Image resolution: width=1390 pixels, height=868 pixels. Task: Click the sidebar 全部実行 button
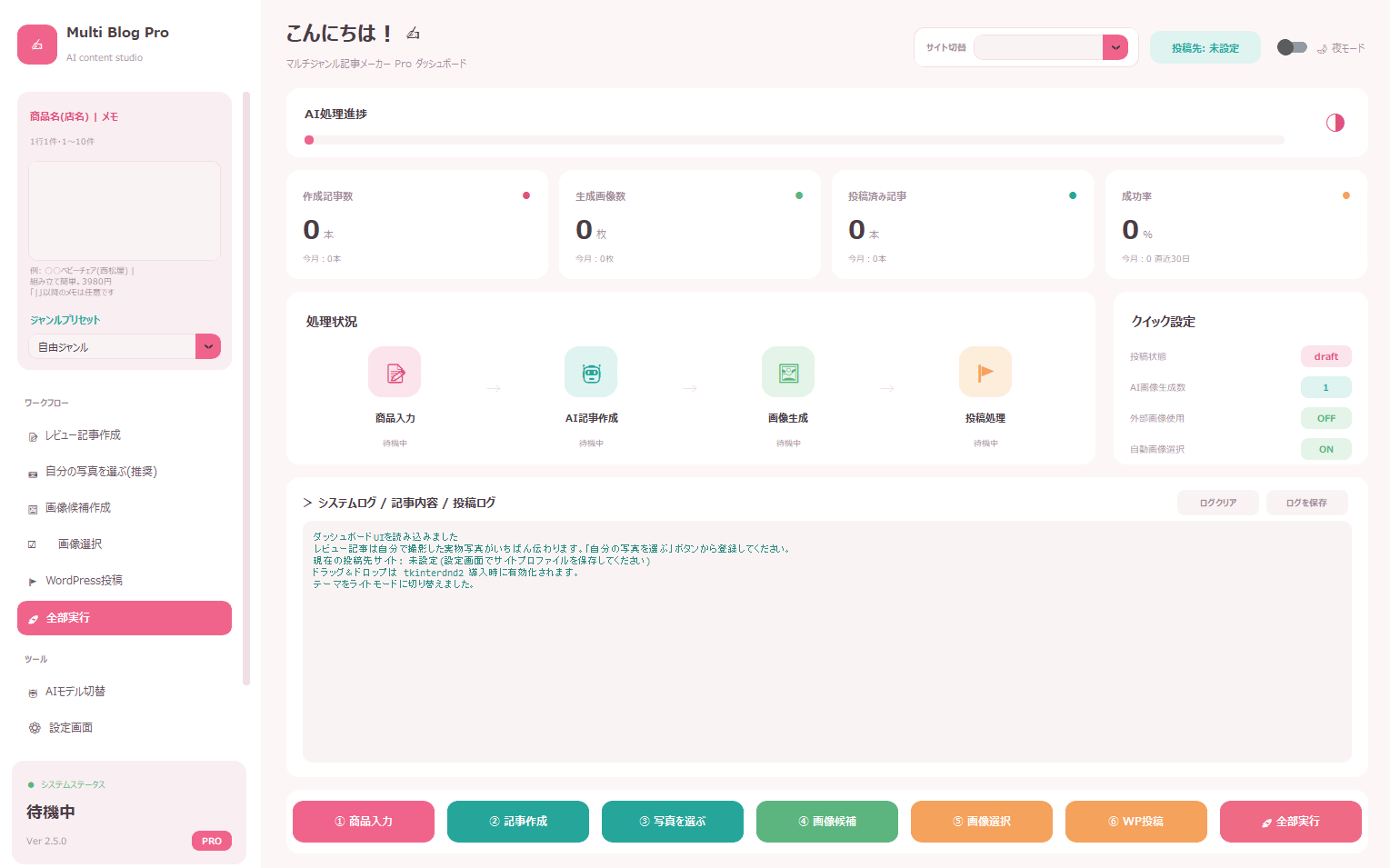click(125, 618)
